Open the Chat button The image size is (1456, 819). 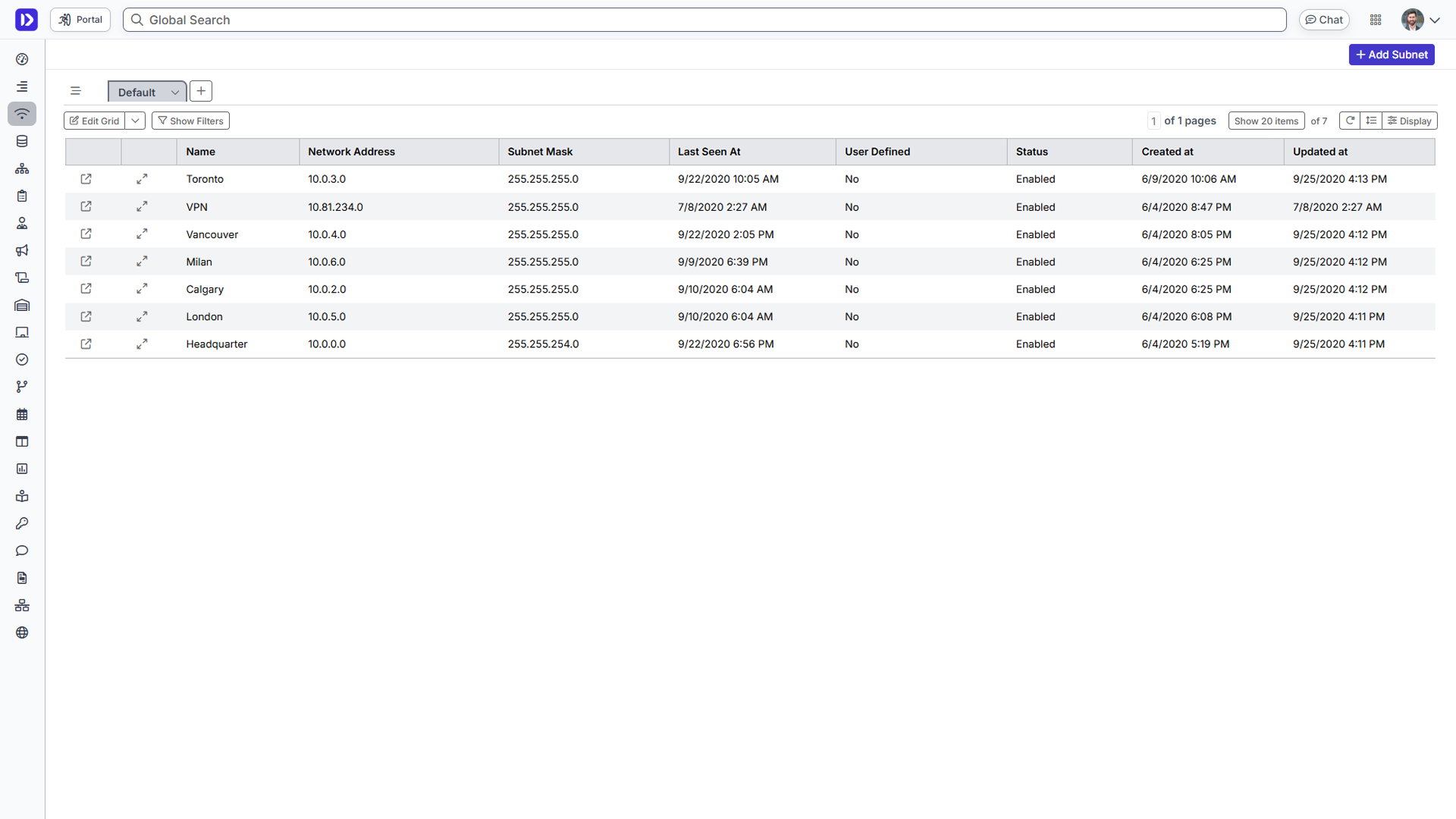(1324, 20)
